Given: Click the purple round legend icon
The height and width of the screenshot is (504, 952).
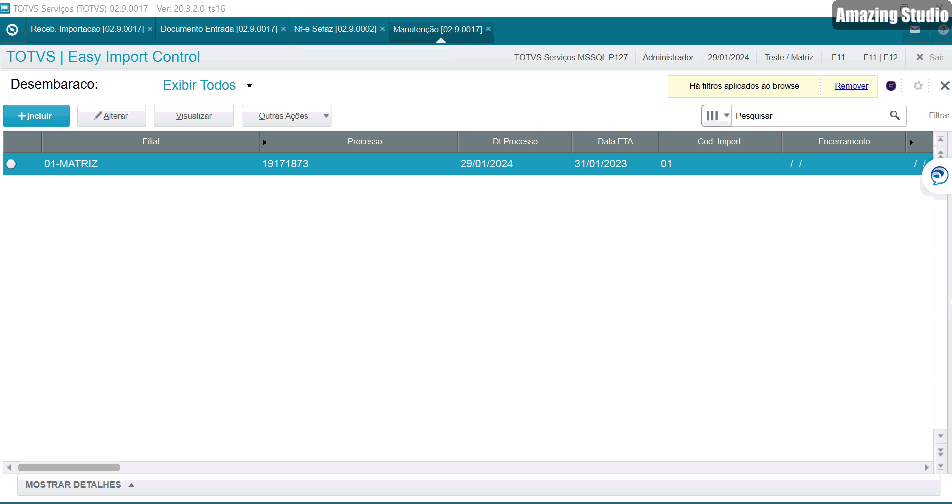Looking at the screenshot, I should click(x=891, y=86).
